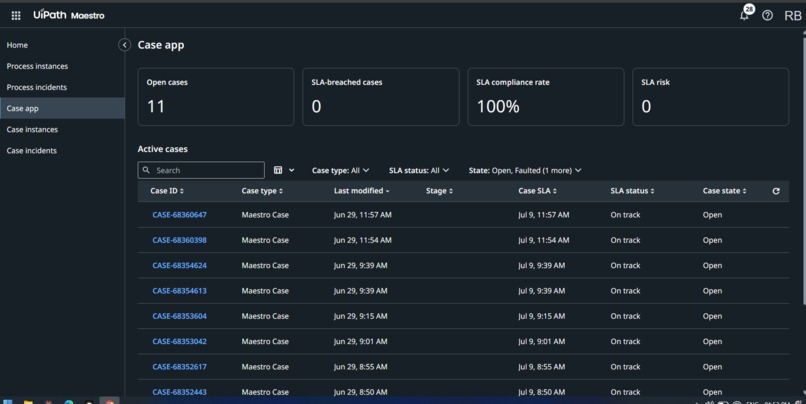806x404 pixels.
Task: Open case CASE-68352617
Action: pyautogui.click(x=179, y=366)
